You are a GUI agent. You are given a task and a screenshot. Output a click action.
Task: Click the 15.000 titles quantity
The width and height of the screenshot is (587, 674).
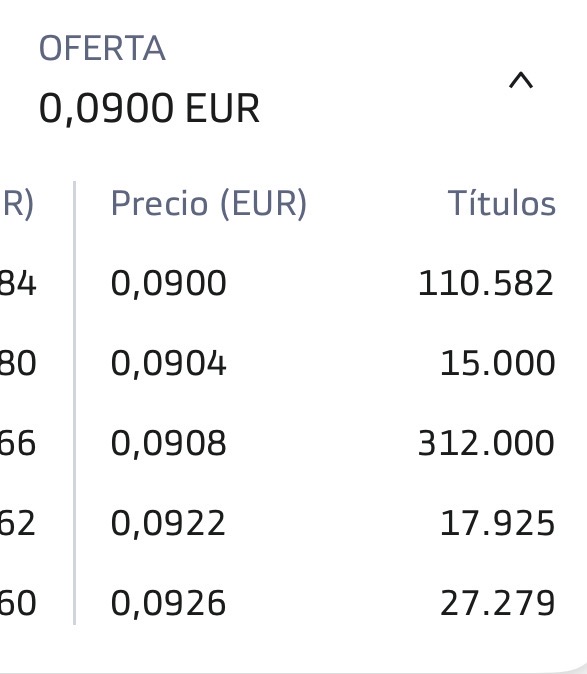(x=498, y=363)
